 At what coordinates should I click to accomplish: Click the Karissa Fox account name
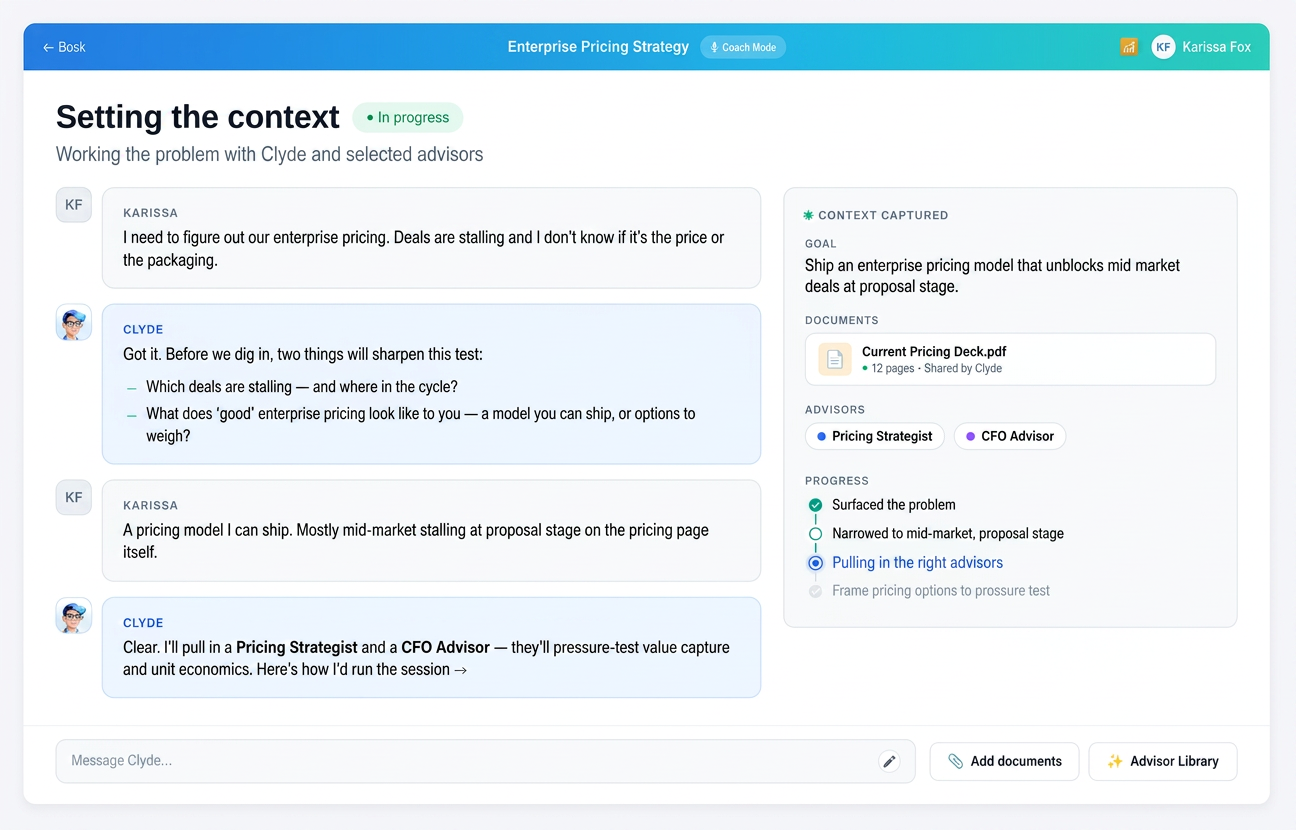pyautogui.click(x=1216, y=47)
